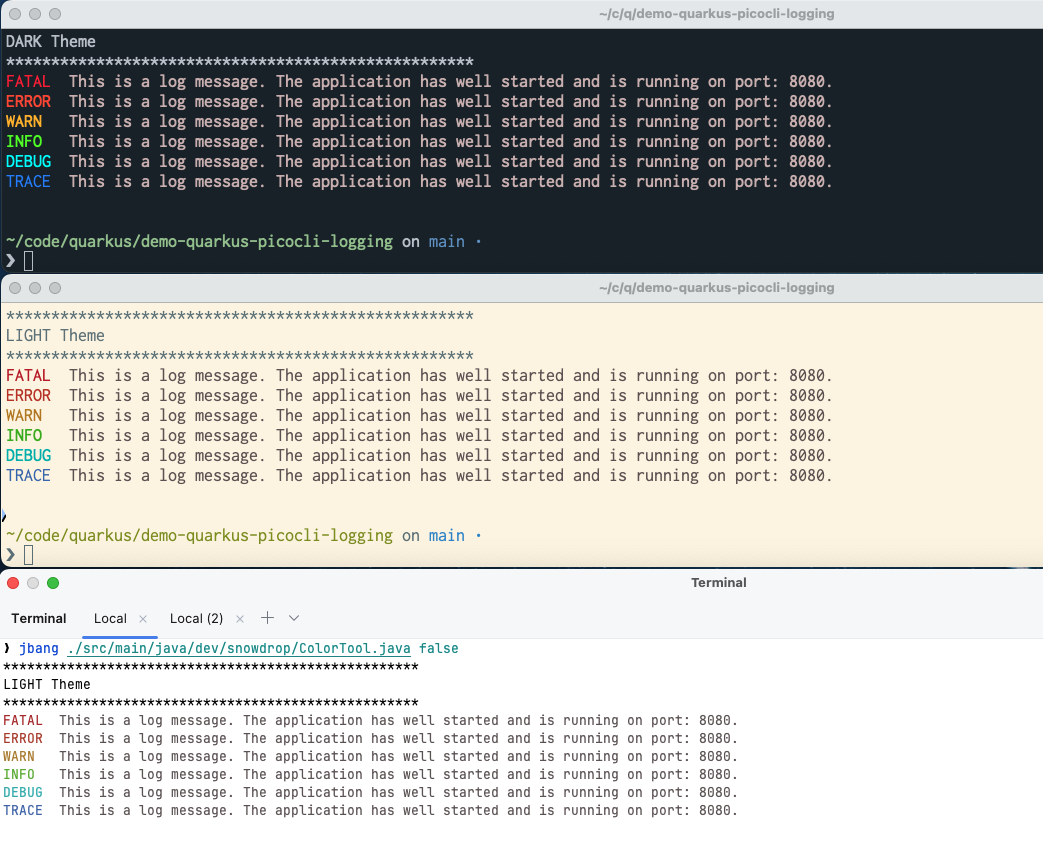
Task: Select the "Local" terminal tab
Action: (110, 619)
